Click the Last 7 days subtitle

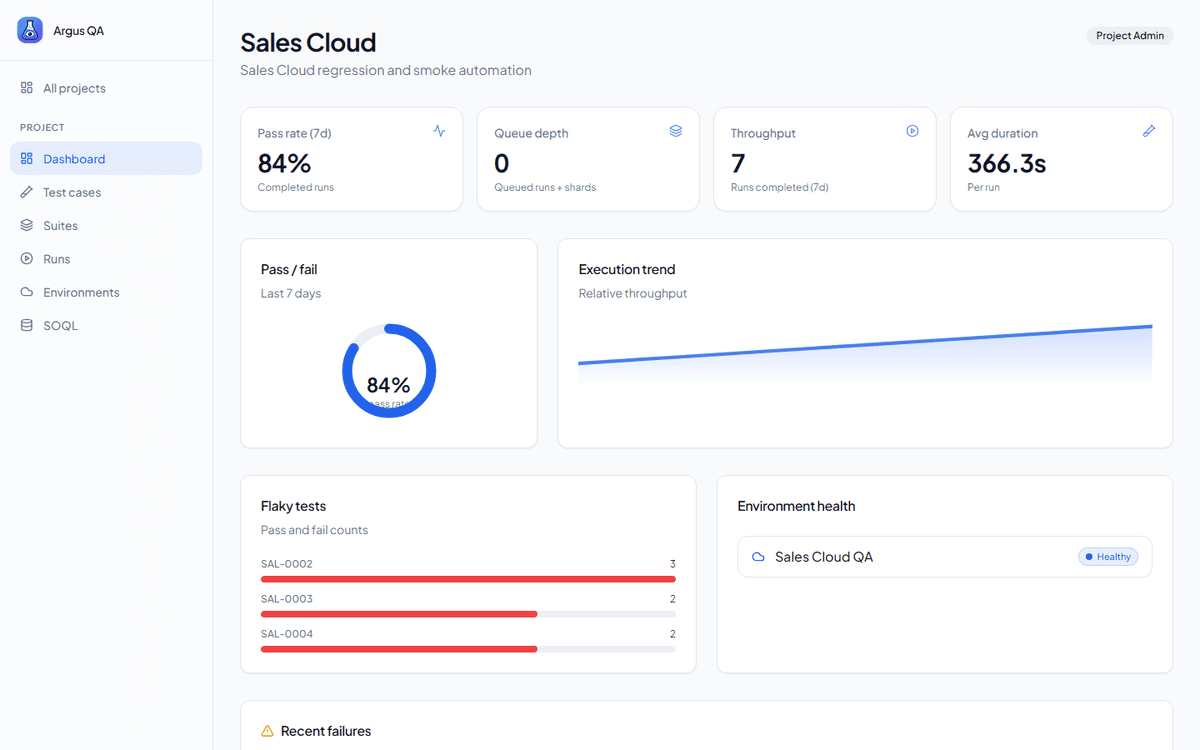[x=291, y=293]
